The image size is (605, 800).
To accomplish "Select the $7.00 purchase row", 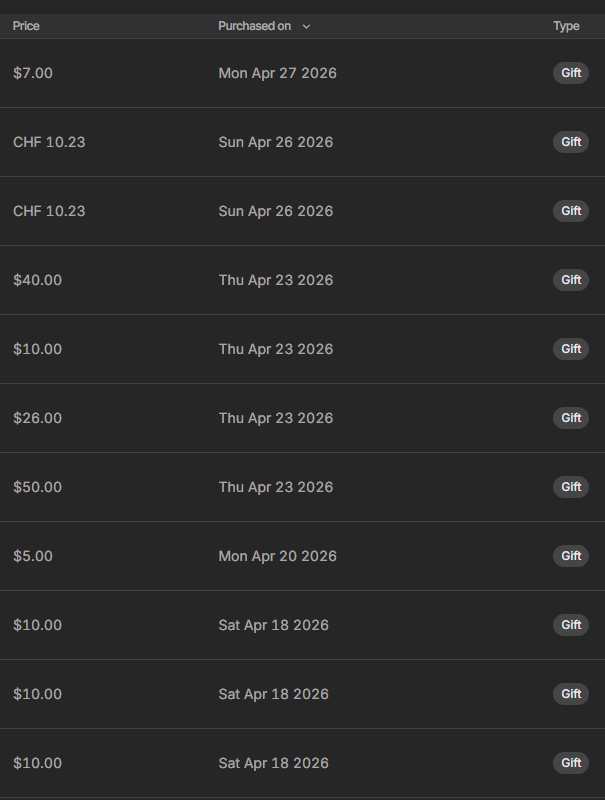I will pos(302,73).
